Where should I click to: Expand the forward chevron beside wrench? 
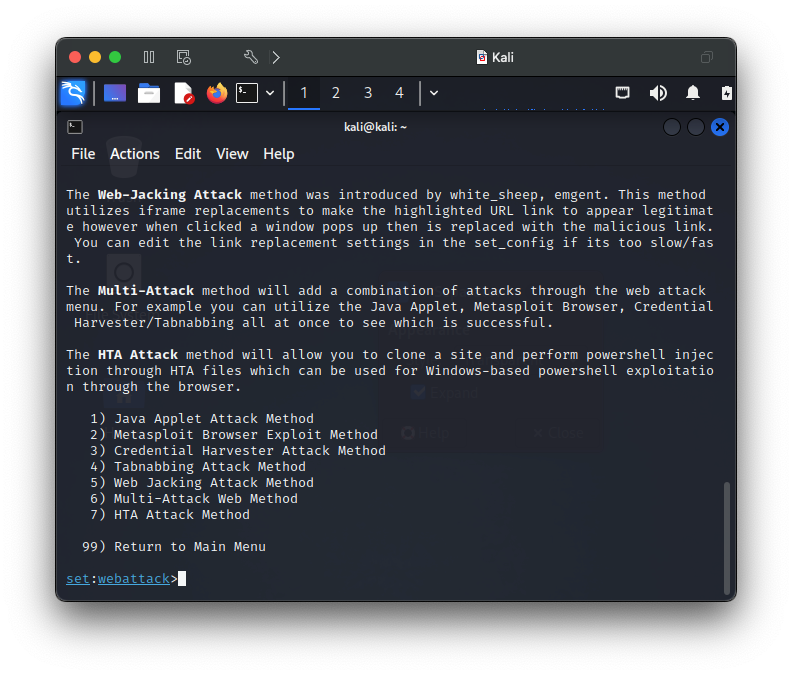(x=276, y=57)
